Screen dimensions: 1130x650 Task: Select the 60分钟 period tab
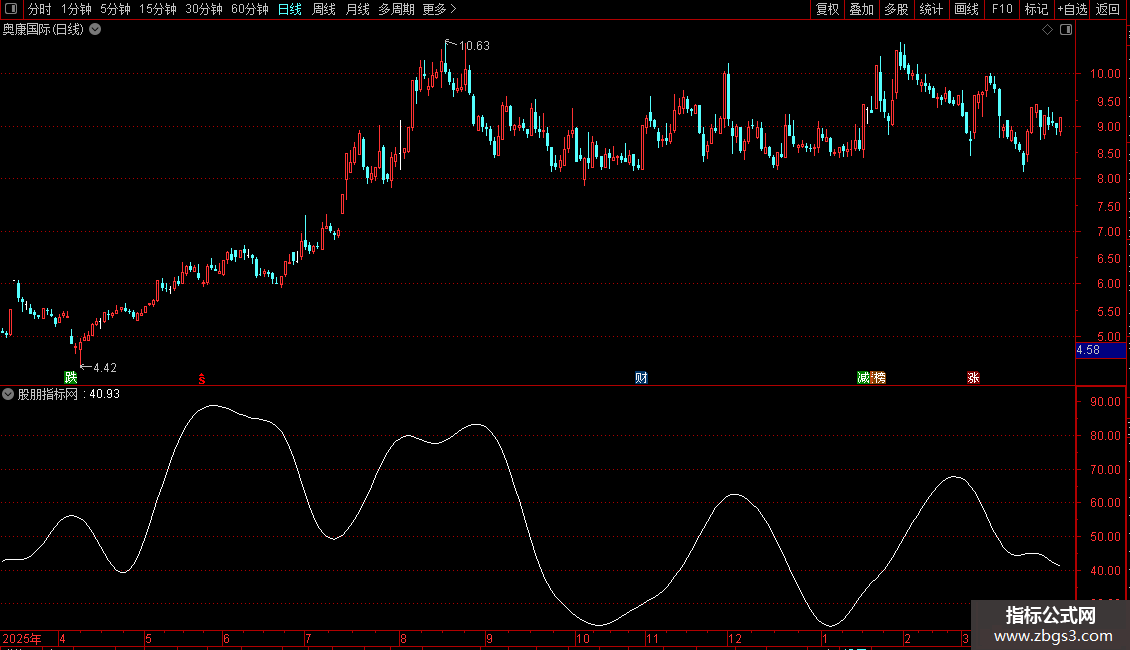click(249, 9)
